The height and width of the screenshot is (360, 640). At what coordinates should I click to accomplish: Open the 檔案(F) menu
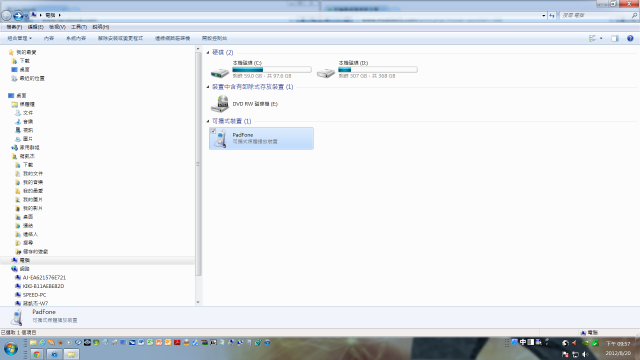(x=14, y=27)
